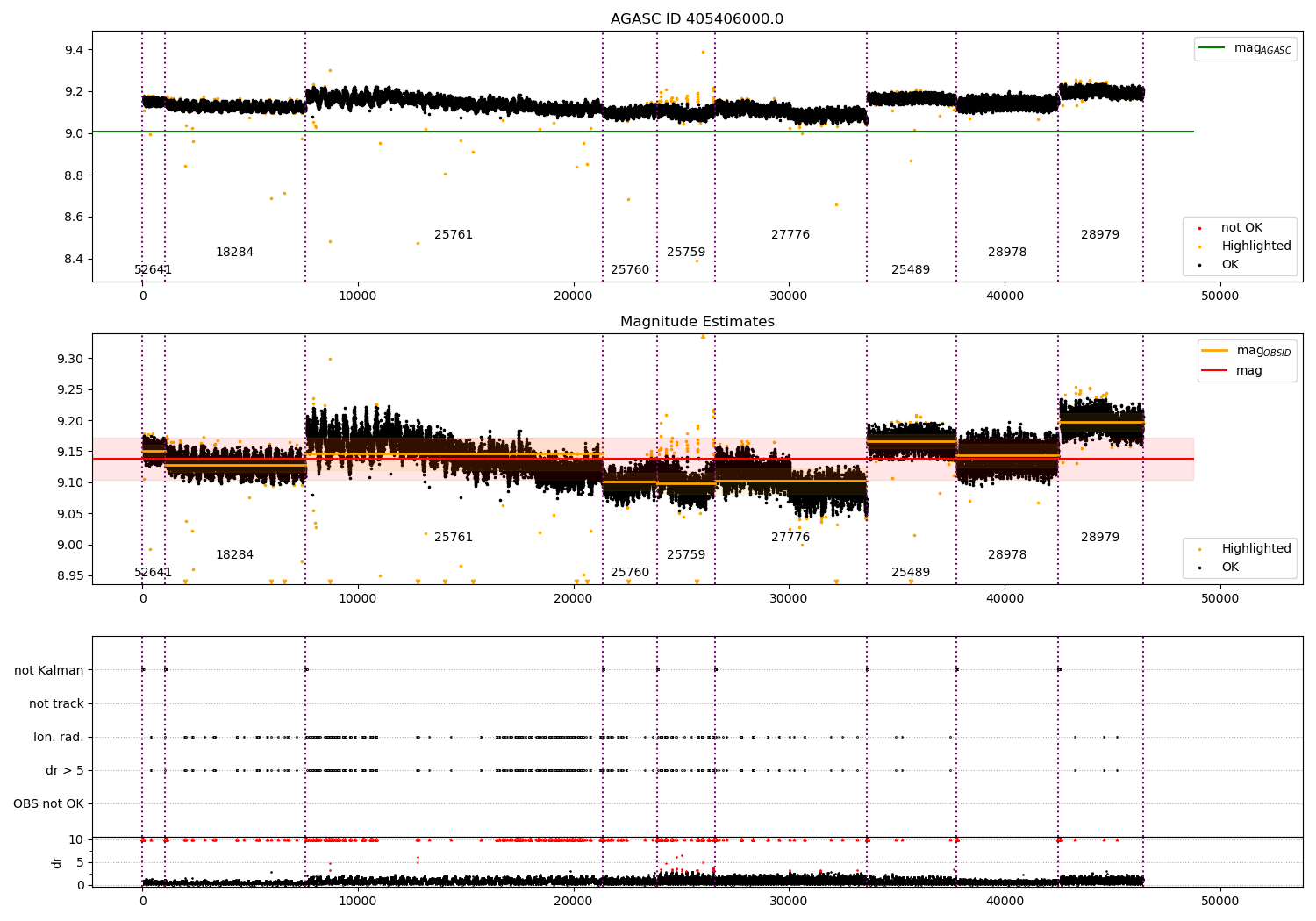Click the 9.30 y-axis tick label

tap(70, 360)
